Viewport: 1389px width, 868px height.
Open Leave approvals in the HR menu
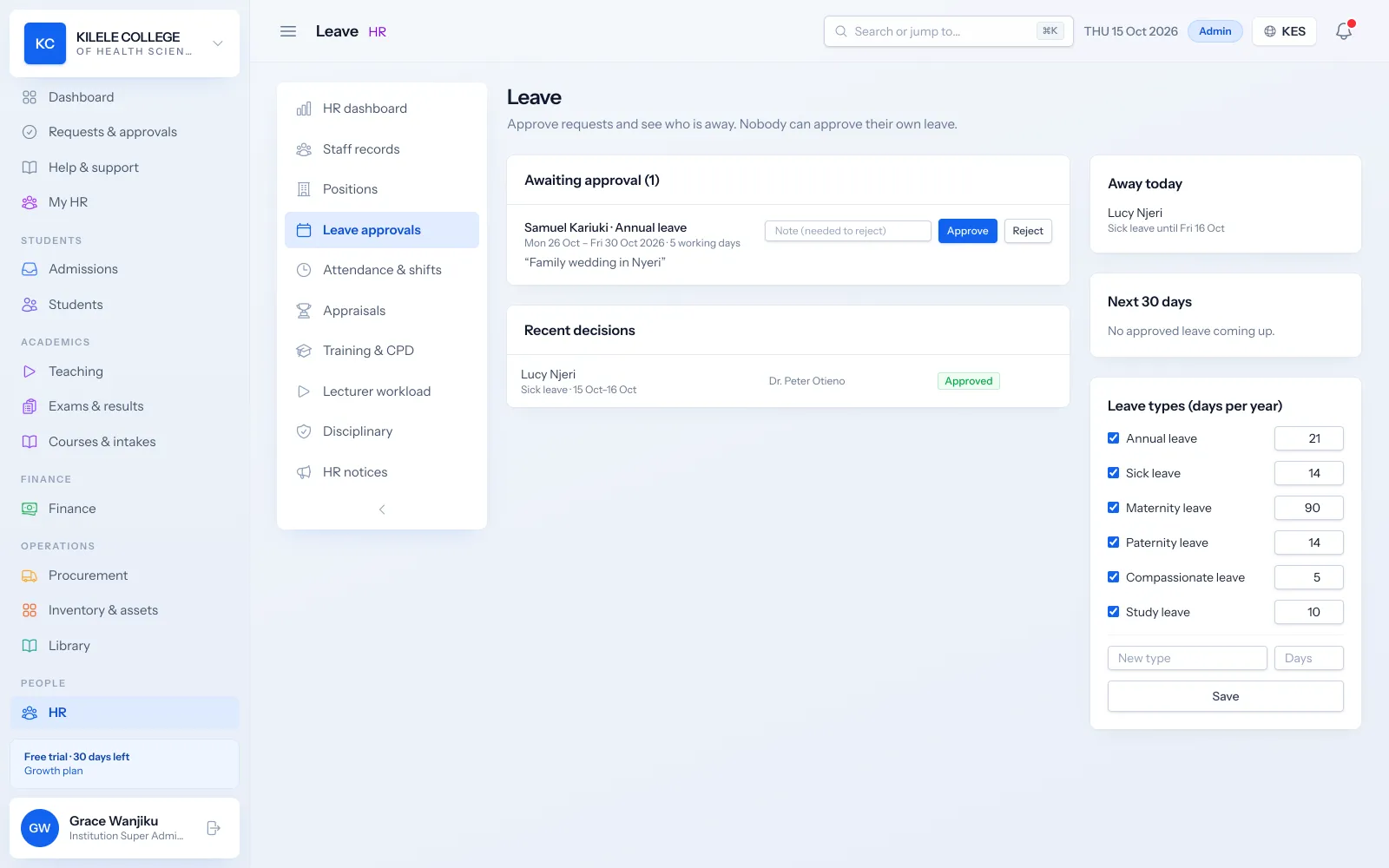click(x=382, y=230)
